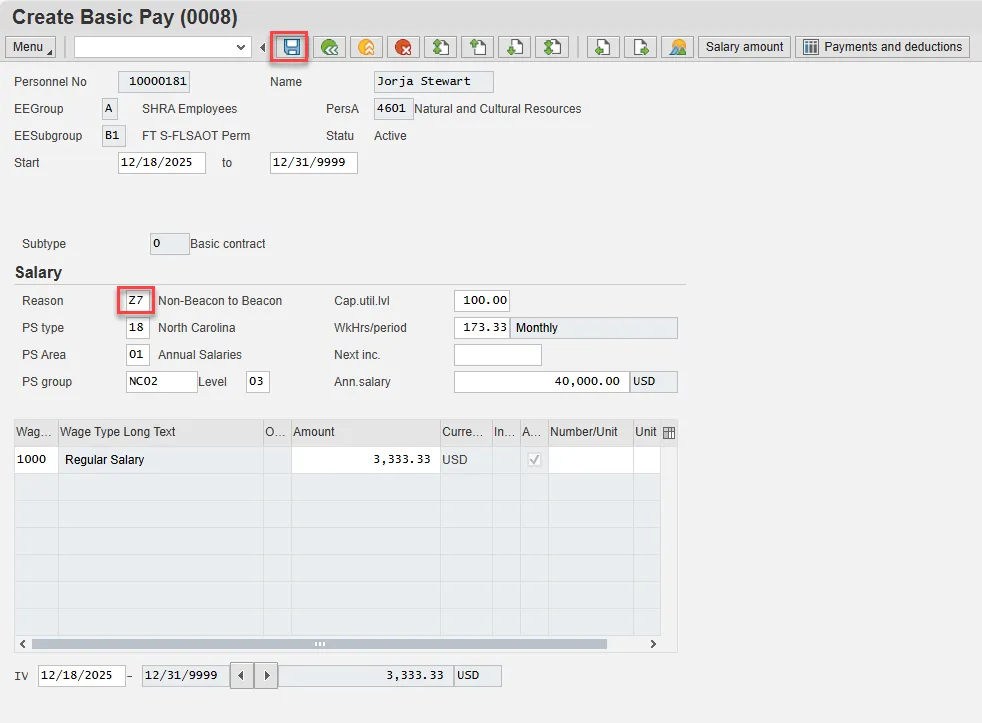Click the Non-Beacon to Beacon text
Viewport: 982px width, 723px height.
coord(220,301)
